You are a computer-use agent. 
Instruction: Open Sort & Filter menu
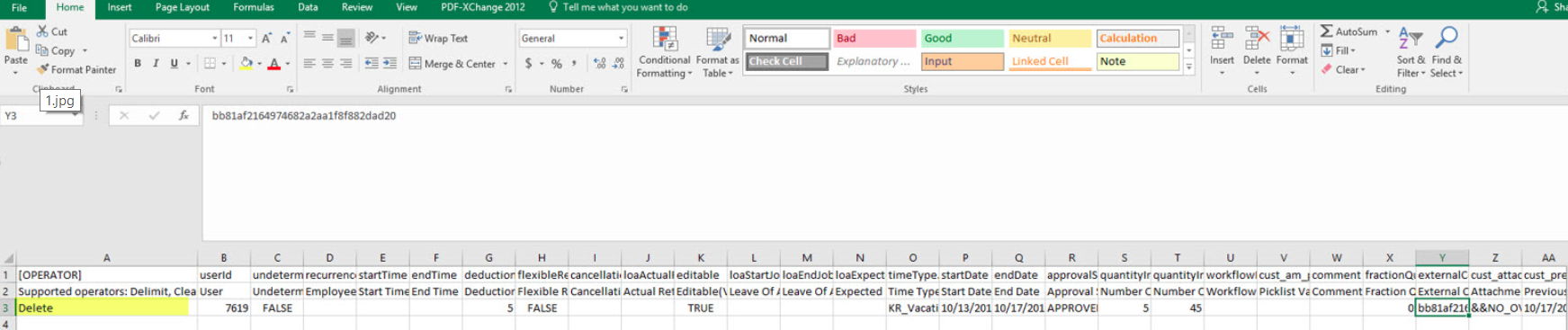coord(1411,52)
